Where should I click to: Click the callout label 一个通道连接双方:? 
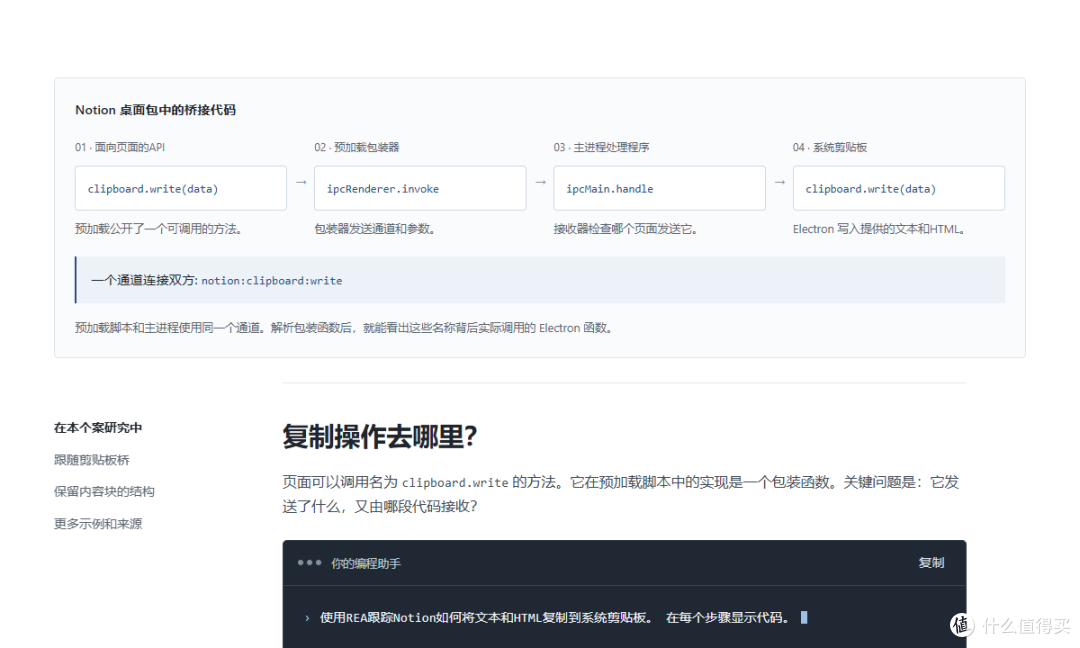coord(145,280)
